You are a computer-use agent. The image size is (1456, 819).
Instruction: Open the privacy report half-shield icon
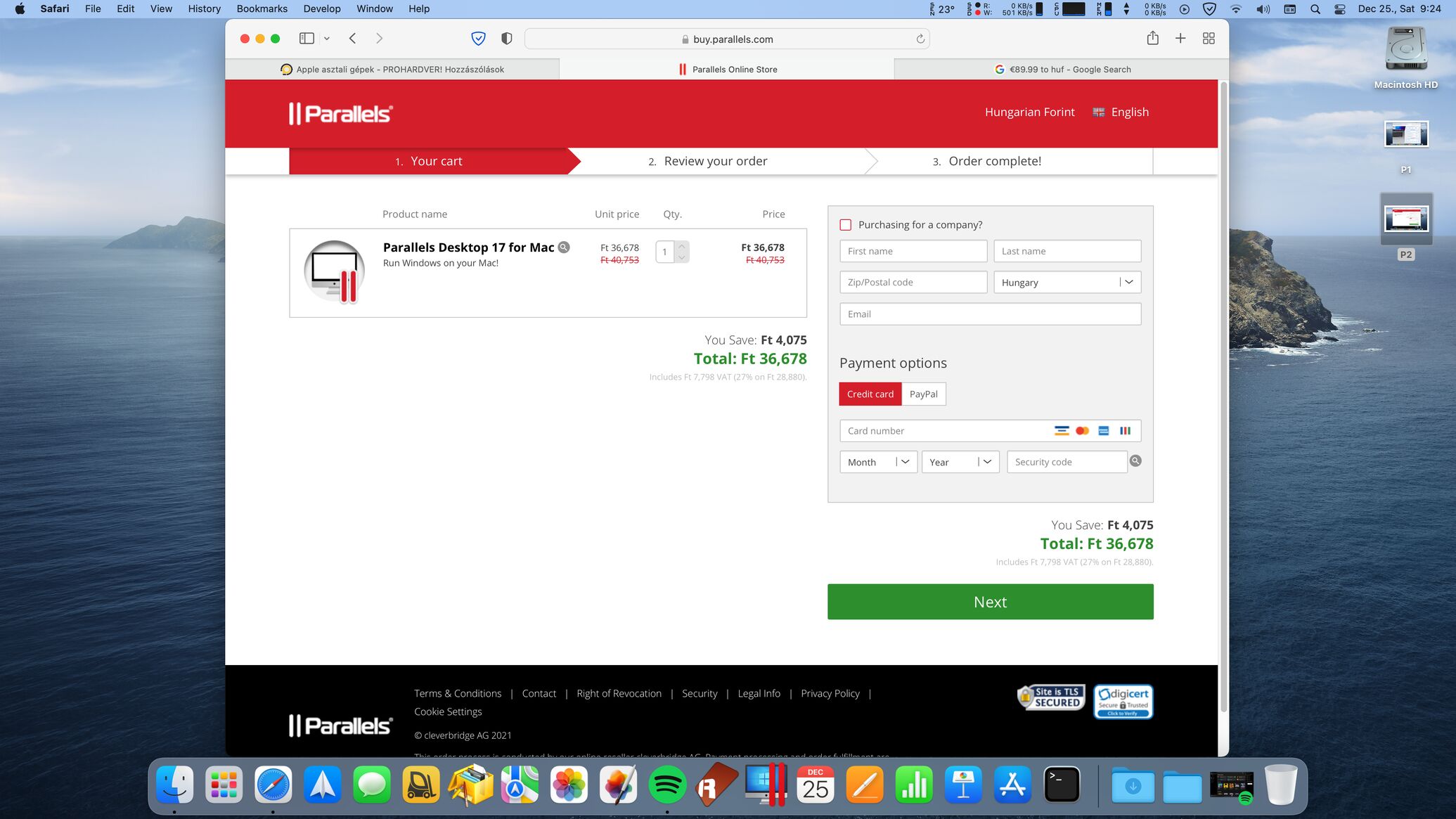click(x=506, y=39)
